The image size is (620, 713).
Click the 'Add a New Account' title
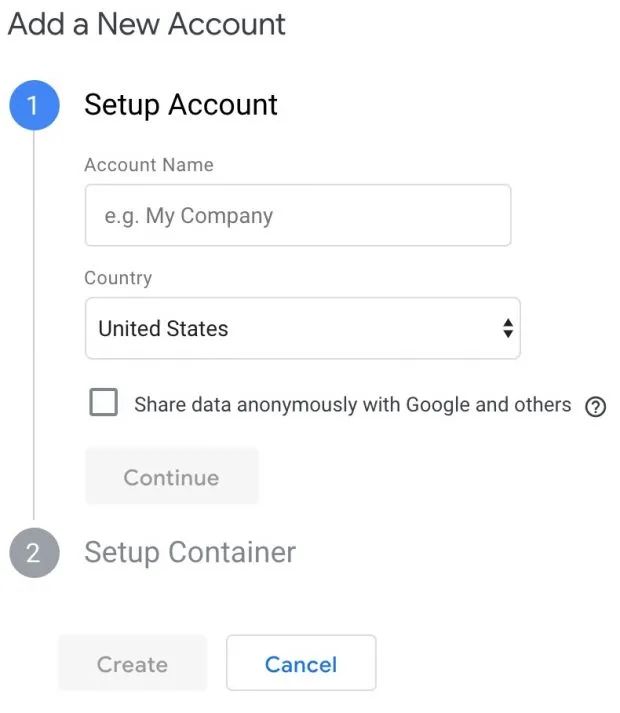point(146,24)
